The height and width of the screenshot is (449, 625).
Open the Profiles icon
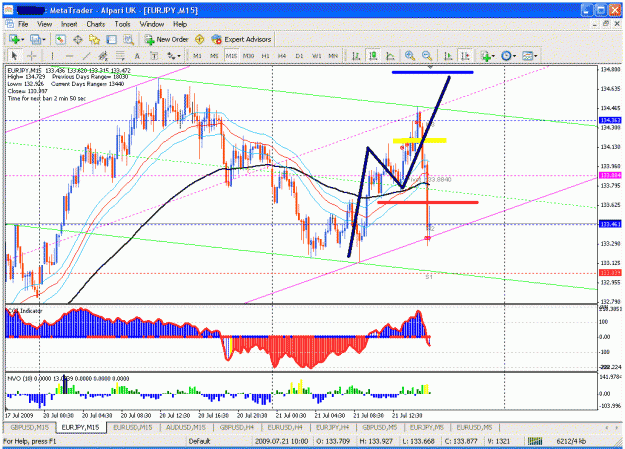coord(35,39)
